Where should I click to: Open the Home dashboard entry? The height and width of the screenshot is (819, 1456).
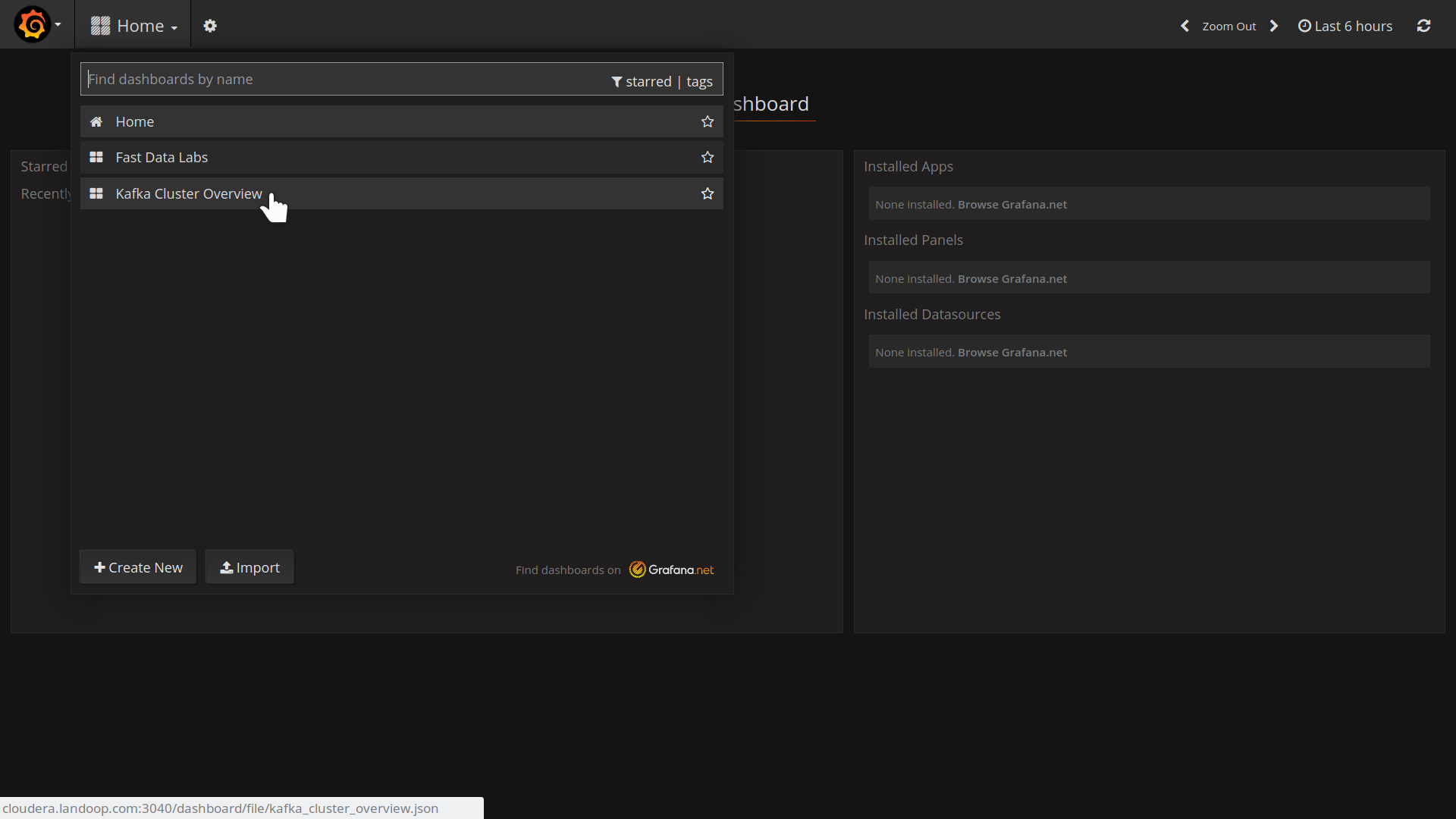pos(402,121)
